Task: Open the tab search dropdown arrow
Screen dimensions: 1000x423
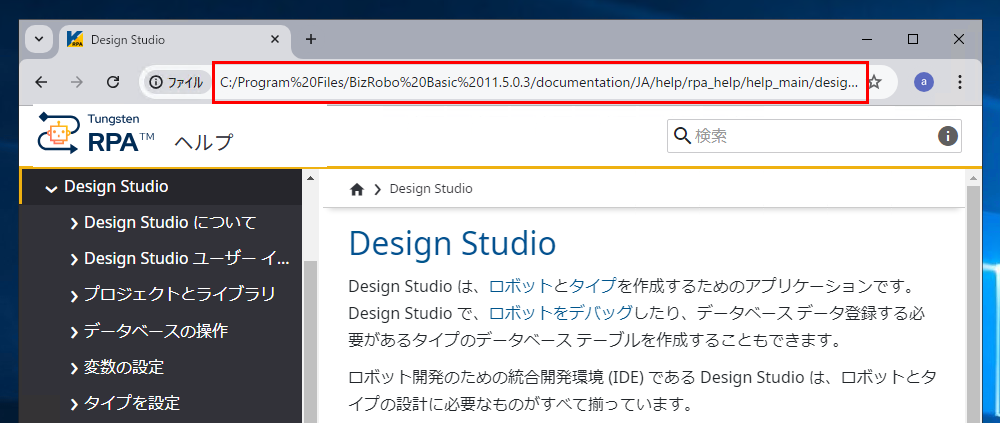Action: [39, 39]
